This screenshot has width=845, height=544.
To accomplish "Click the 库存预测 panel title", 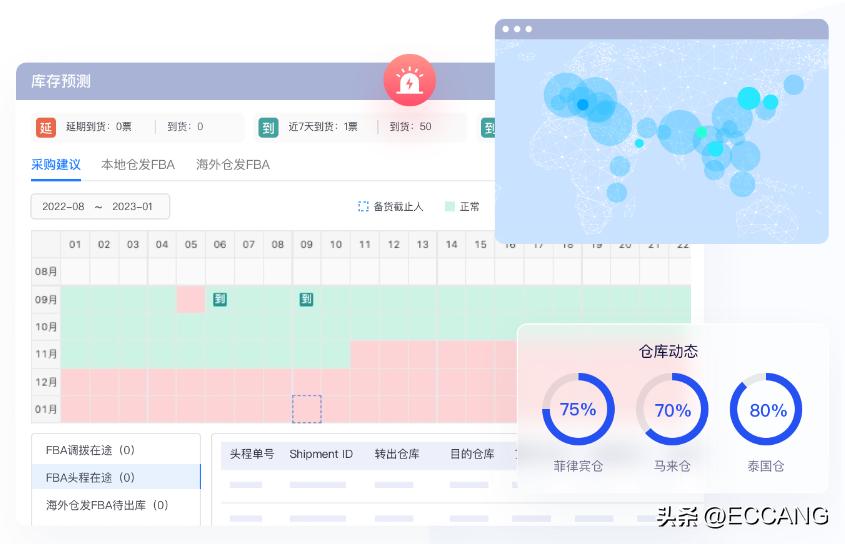I will pos(60,81).
